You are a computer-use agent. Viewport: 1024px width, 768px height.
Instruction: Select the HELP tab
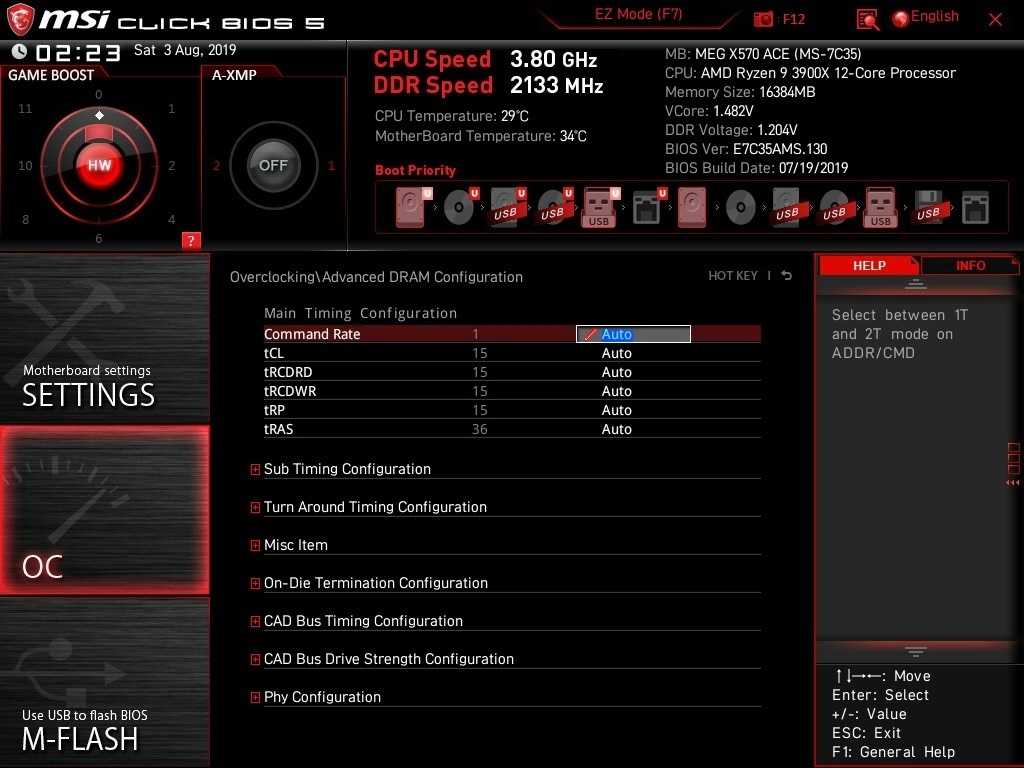[869, 266]
